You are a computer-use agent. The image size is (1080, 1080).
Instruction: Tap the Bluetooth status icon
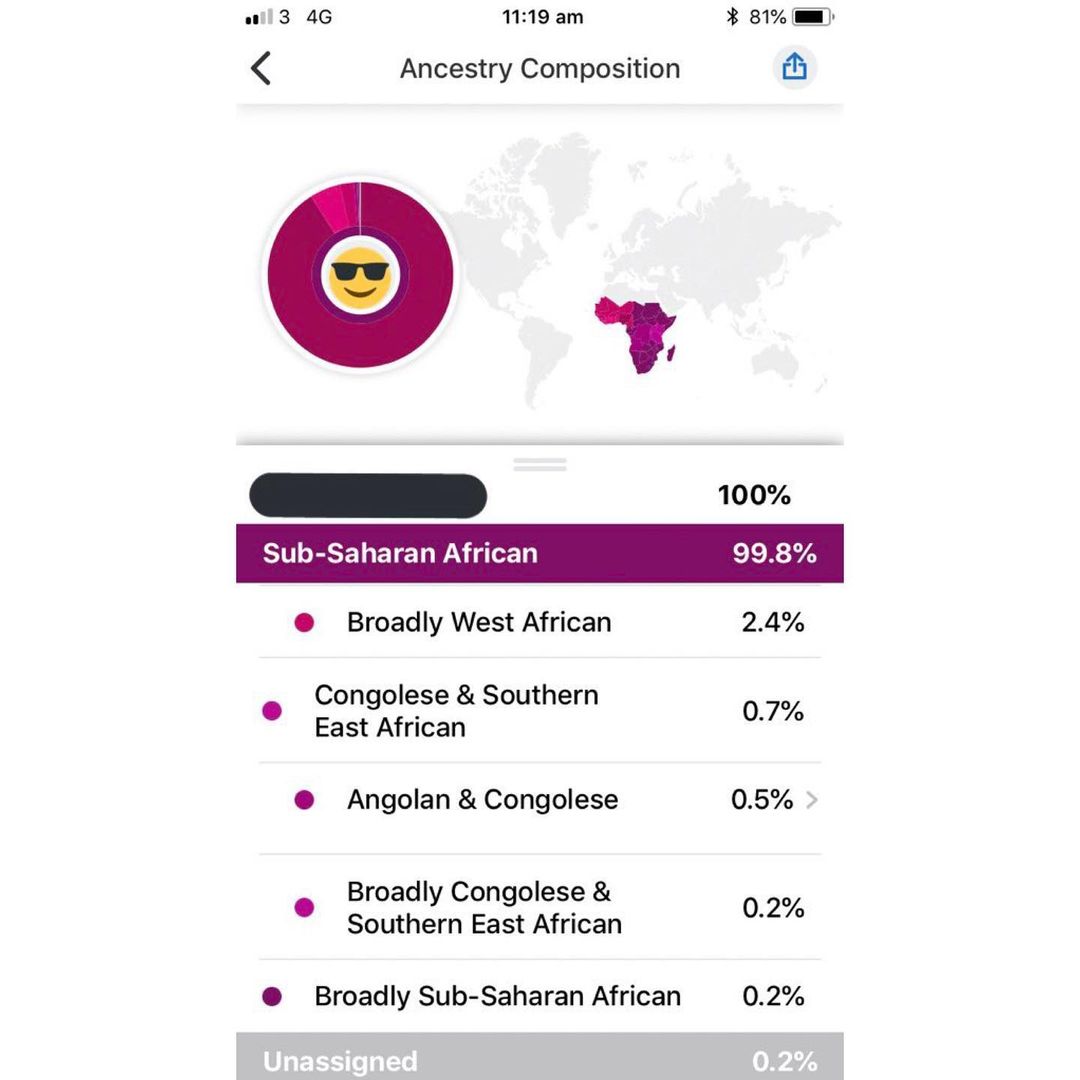(x=732, y=17)
